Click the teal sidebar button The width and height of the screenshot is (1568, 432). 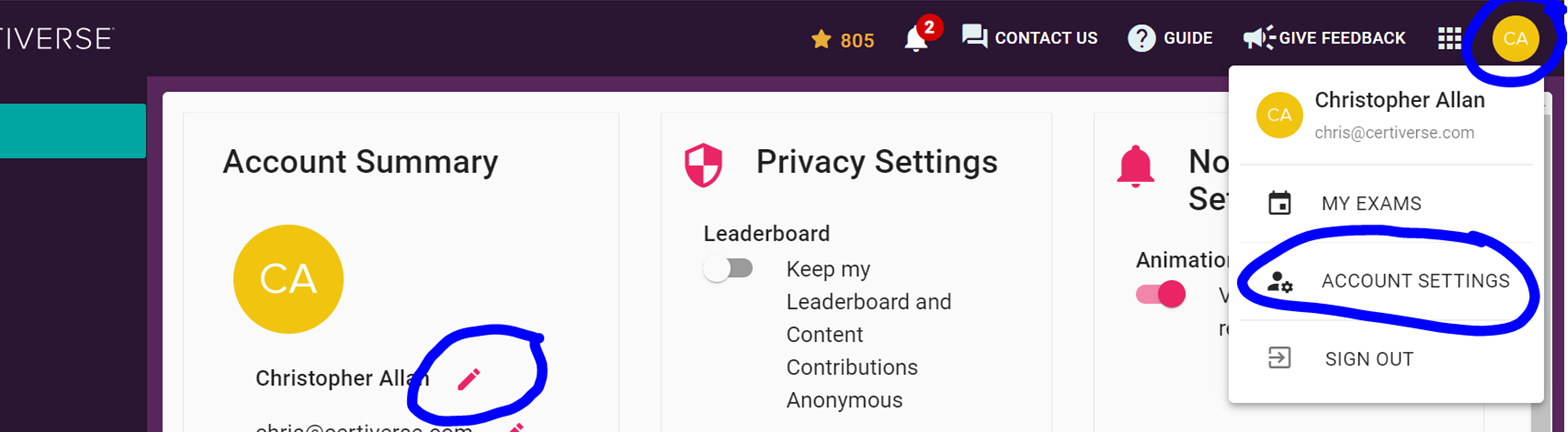pyautogui.click(x=73, y=131)
